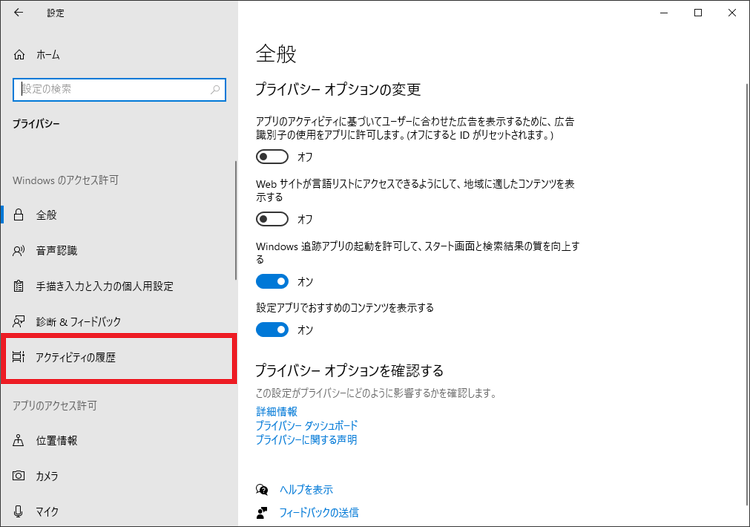Click the 位置情報 location icon

[18, 440]
